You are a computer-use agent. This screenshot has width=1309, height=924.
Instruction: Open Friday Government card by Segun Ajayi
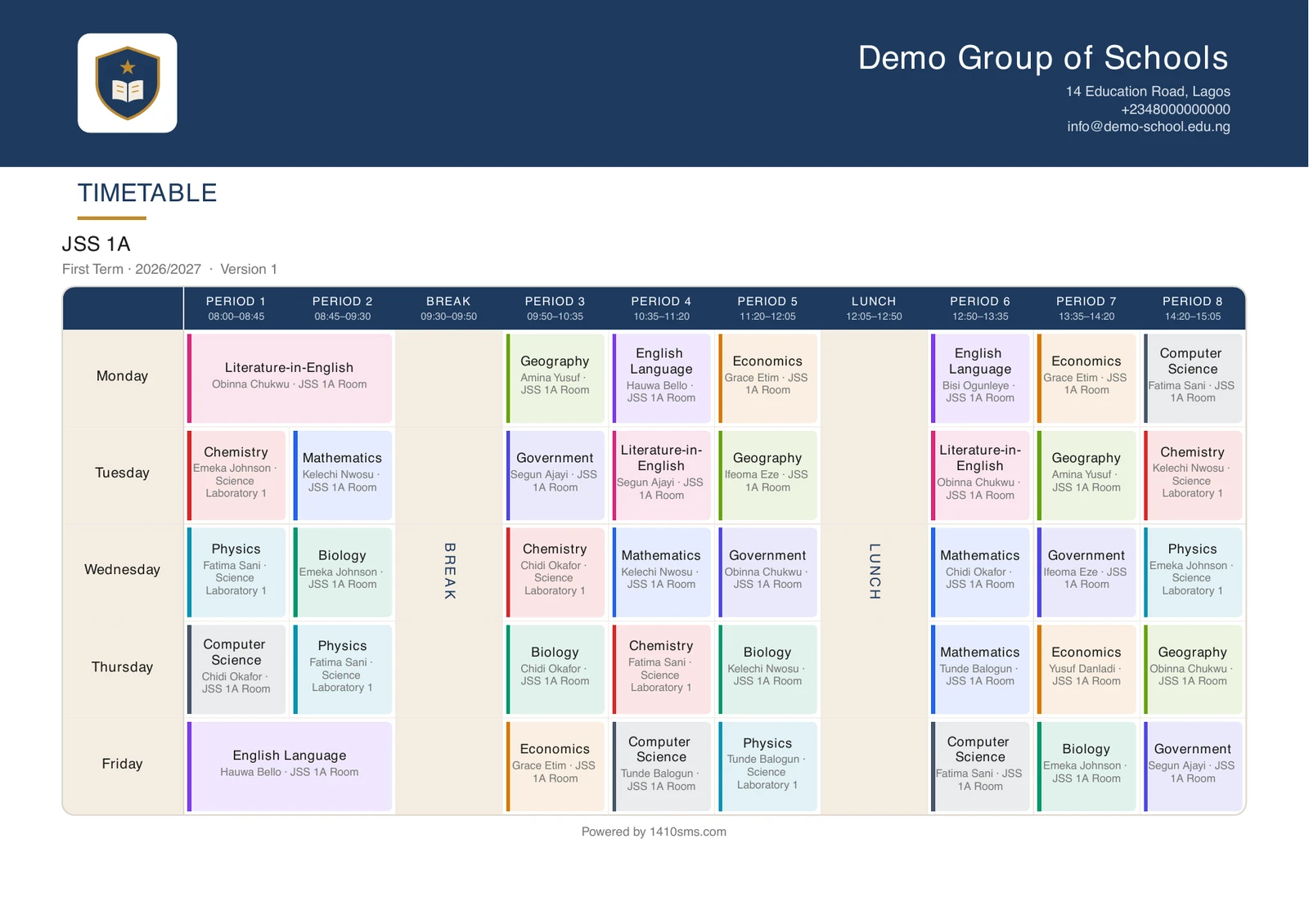tap(1193, 766)
